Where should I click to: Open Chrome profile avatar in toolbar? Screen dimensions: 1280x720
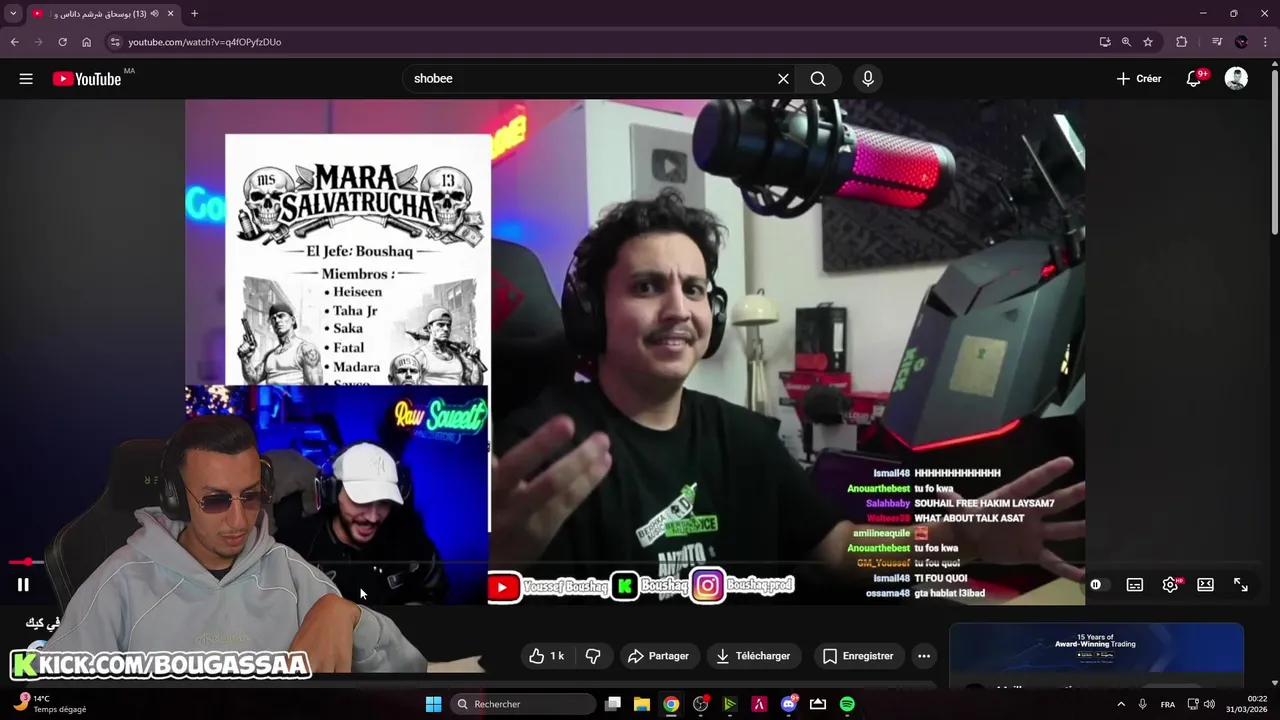(x=1241, y=42)
